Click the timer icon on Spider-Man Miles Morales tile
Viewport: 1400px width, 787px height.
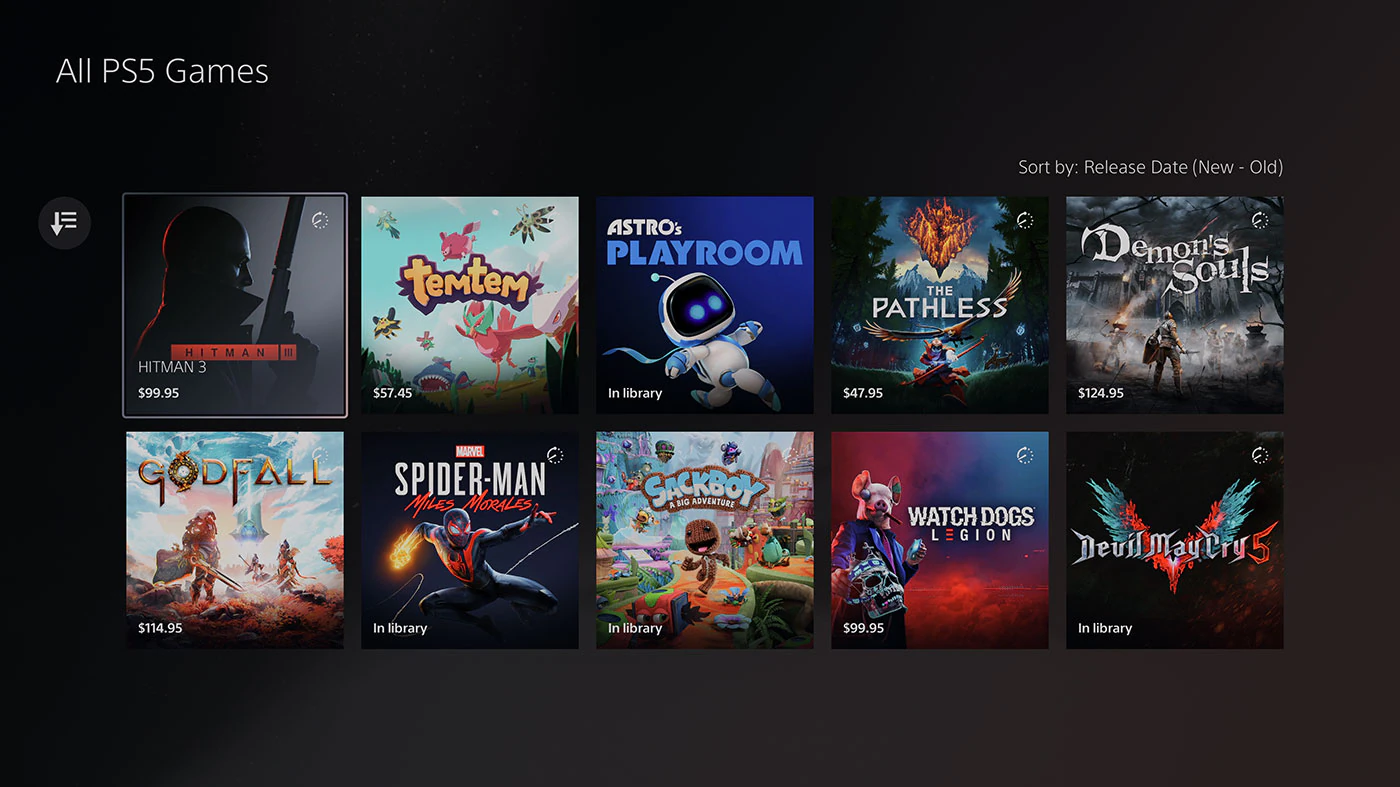pos(555,455)
